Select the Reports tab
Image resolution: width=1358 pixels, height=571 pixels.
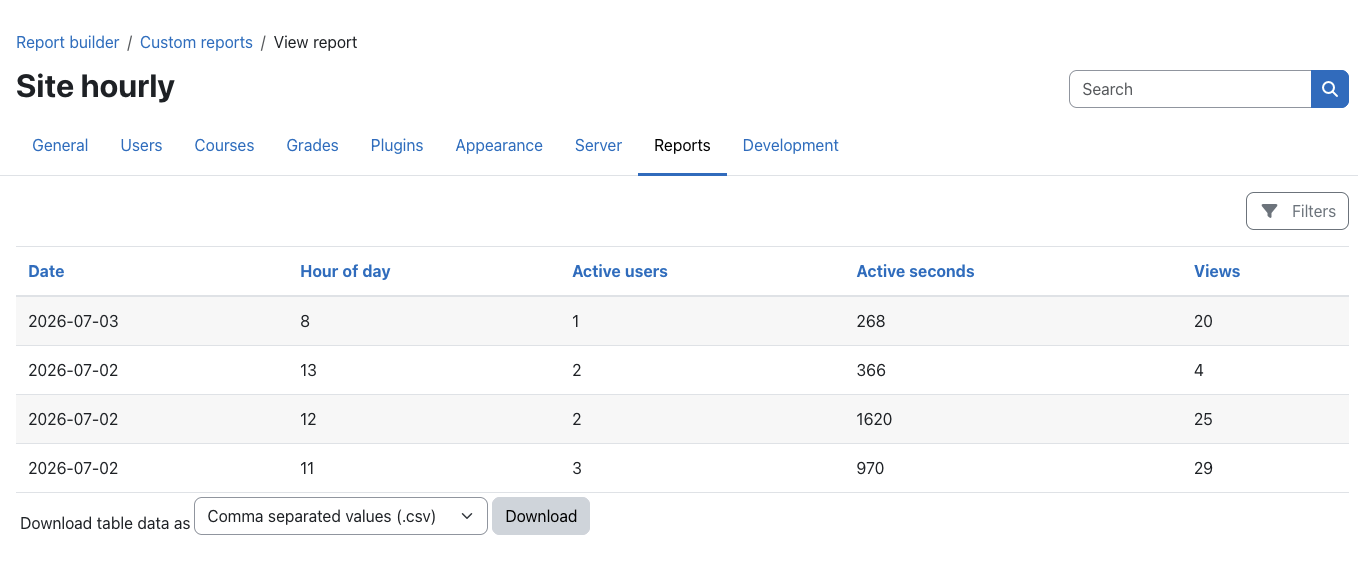[x=682, y=145]
